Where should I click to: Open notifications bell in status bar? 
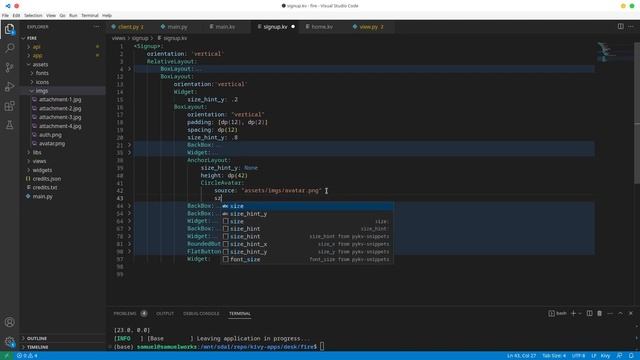[631, 356]
